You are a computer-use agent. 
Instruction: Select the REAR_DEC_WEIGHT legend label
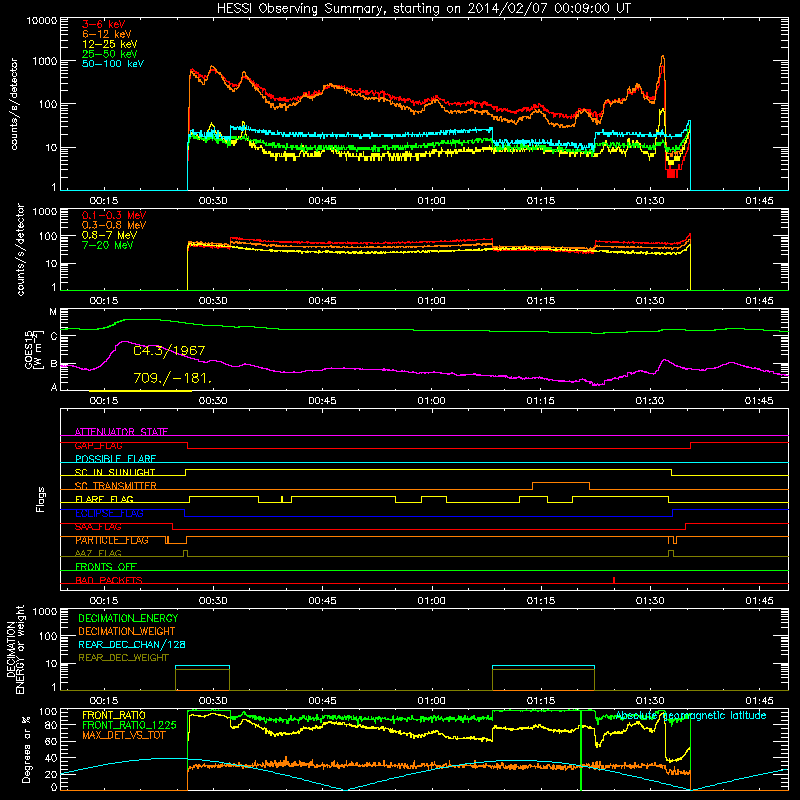click(123, 658)
